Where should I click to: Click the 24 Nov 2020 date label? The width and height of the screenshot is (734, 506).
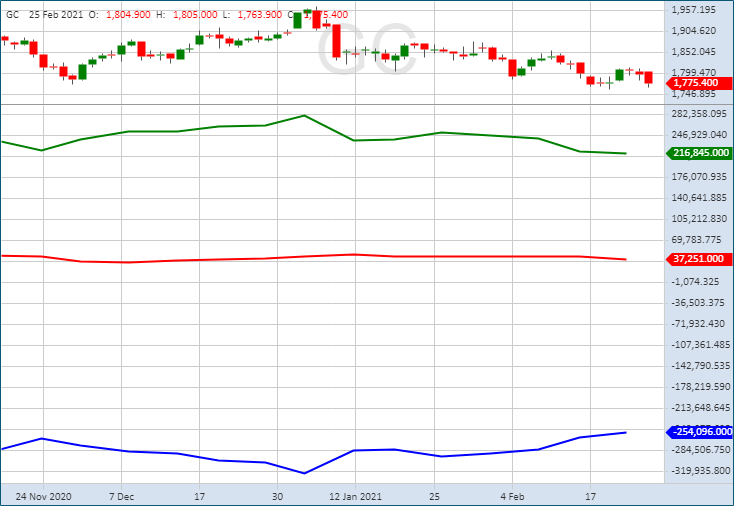44,497
